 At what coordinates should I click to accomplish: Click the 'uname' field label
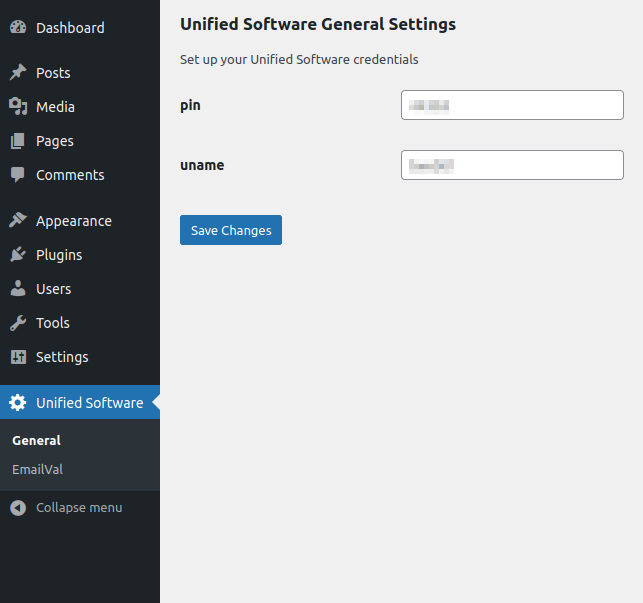[x=202, y=165]
